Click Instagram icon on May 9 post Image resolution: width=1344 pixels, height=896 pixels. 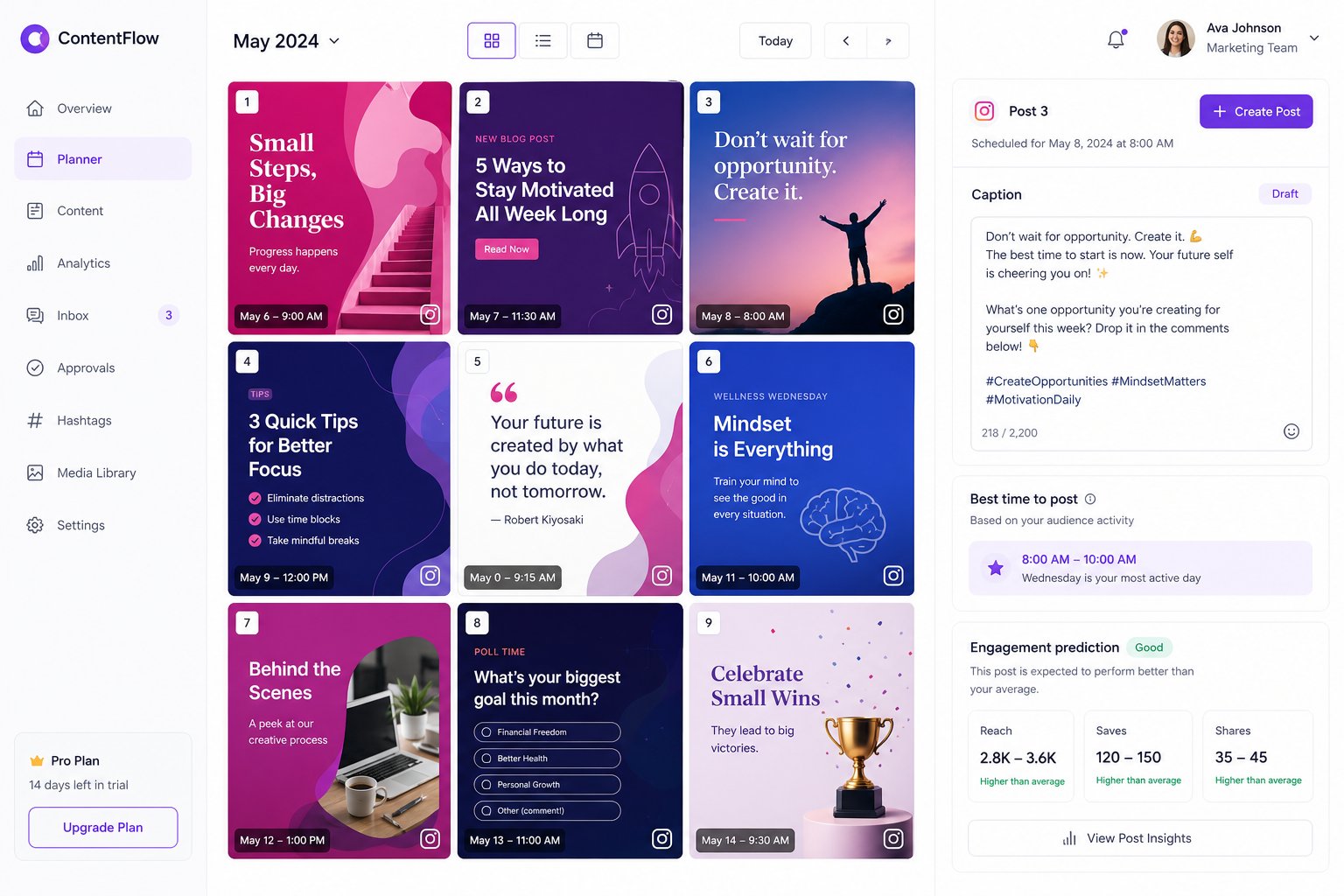click(x=430, y=575)
